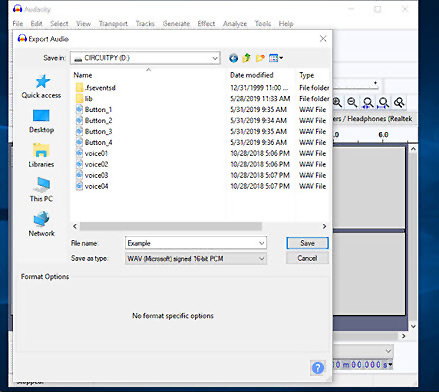Screen dimensions: 439x392
Task: Click the File name input field
Action: pos(192,243)
